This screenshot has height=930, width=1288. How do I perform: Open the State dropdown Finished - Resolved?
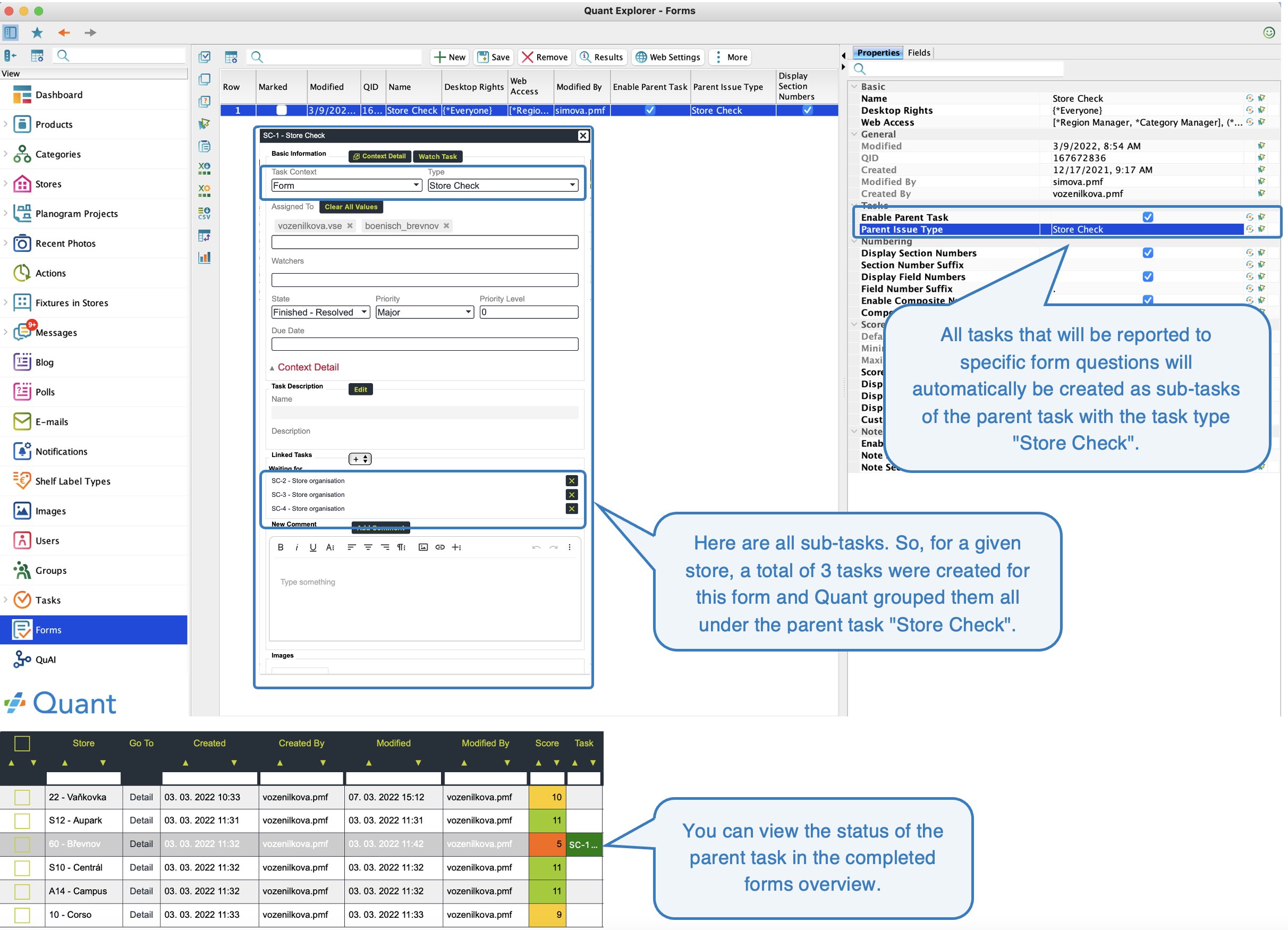click(x=320, y=312)
